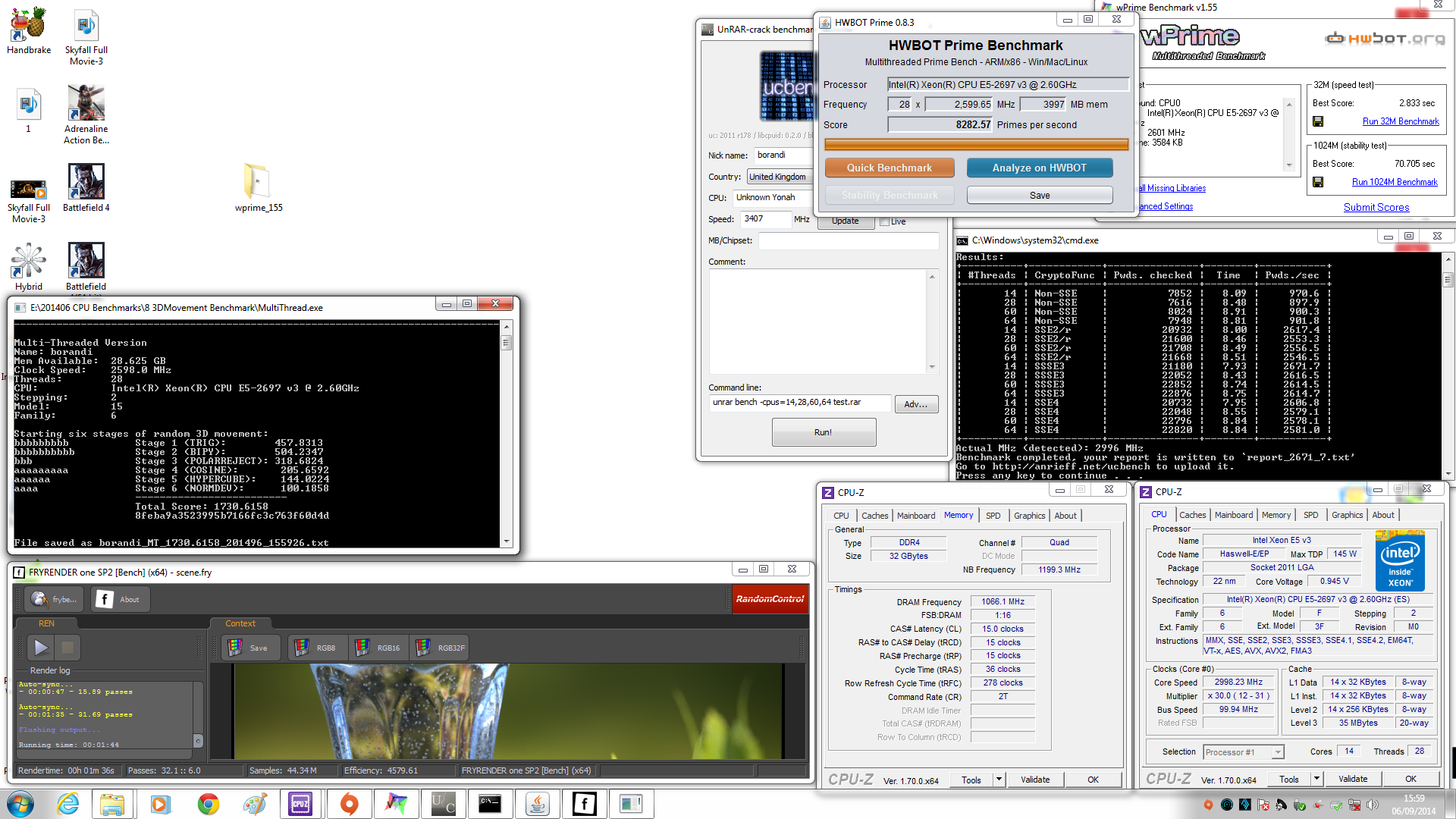Click save icon next to Run 32M Benchmark
The width and height of the screenshot is (1456, 819).
tap(1318, 121)
